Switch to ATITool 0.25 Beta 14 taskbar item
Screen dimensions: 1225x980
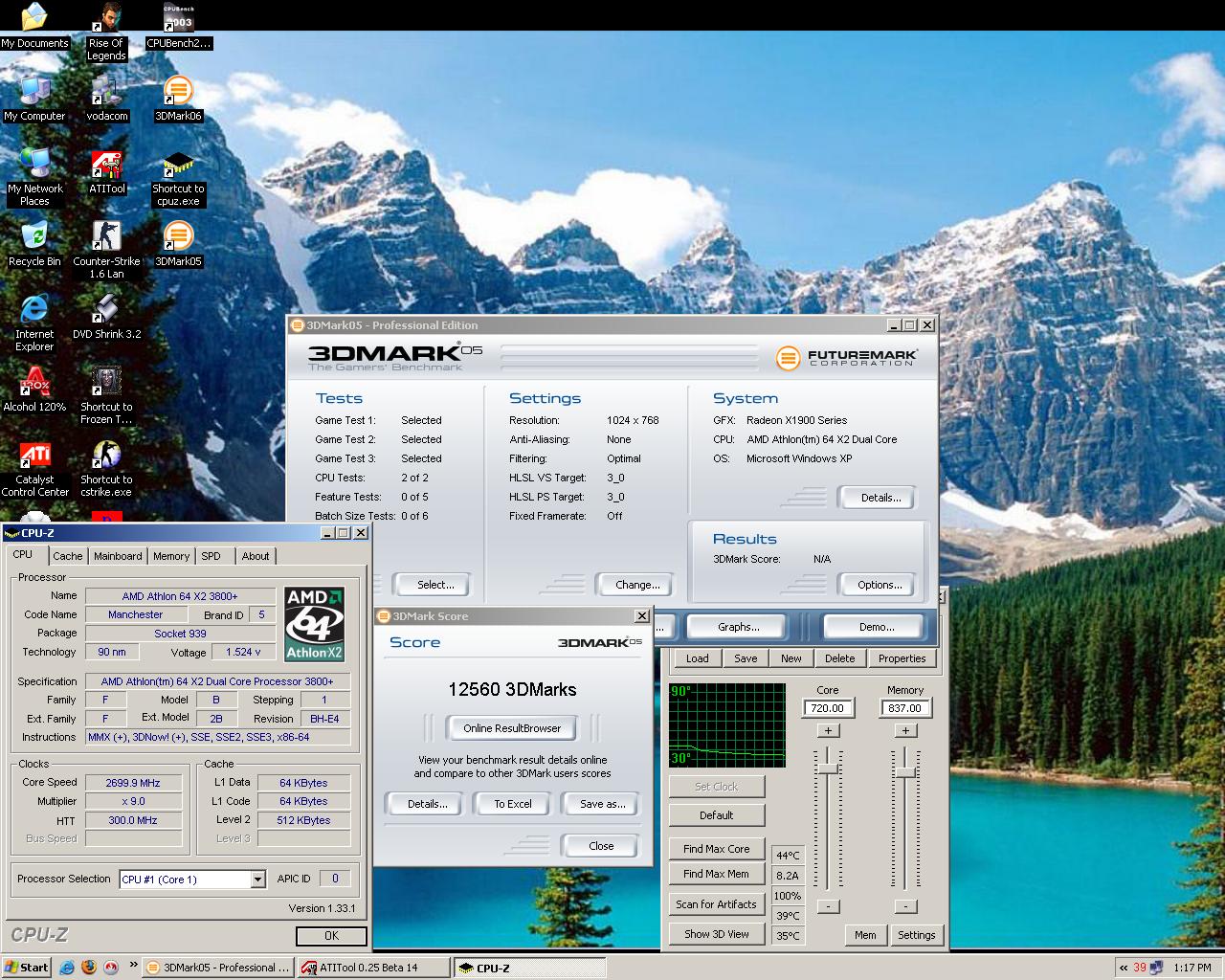click(371, 968)
